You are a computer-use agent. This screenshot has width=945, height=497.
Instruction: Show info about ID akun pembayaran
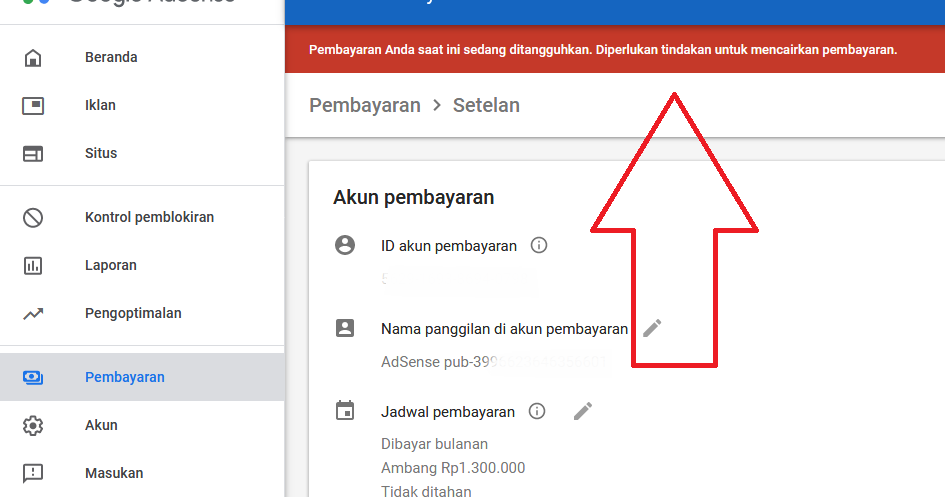(x=539, y=245)
